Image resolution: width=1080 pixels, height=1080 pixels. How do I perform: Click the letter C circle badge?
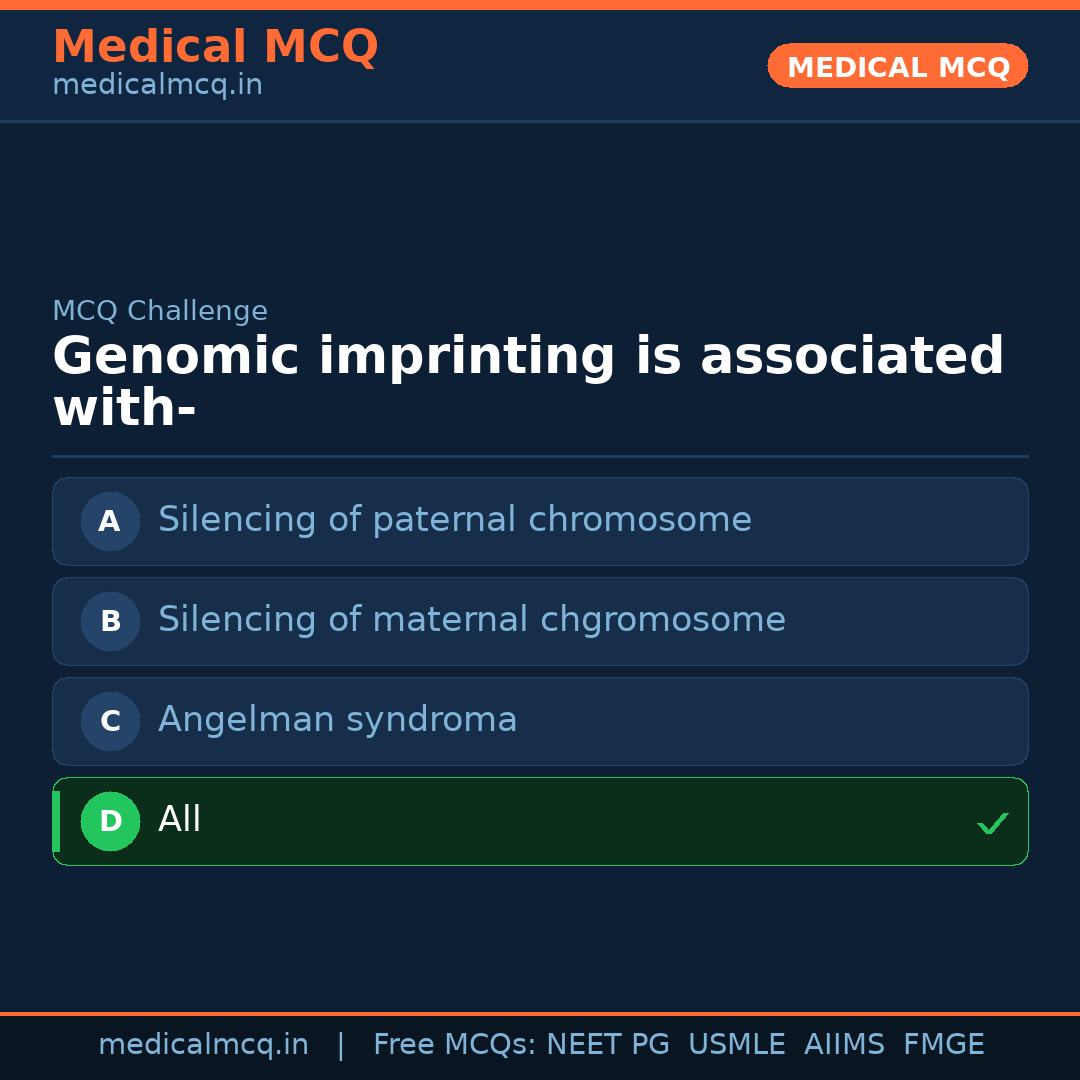point(110,721)
